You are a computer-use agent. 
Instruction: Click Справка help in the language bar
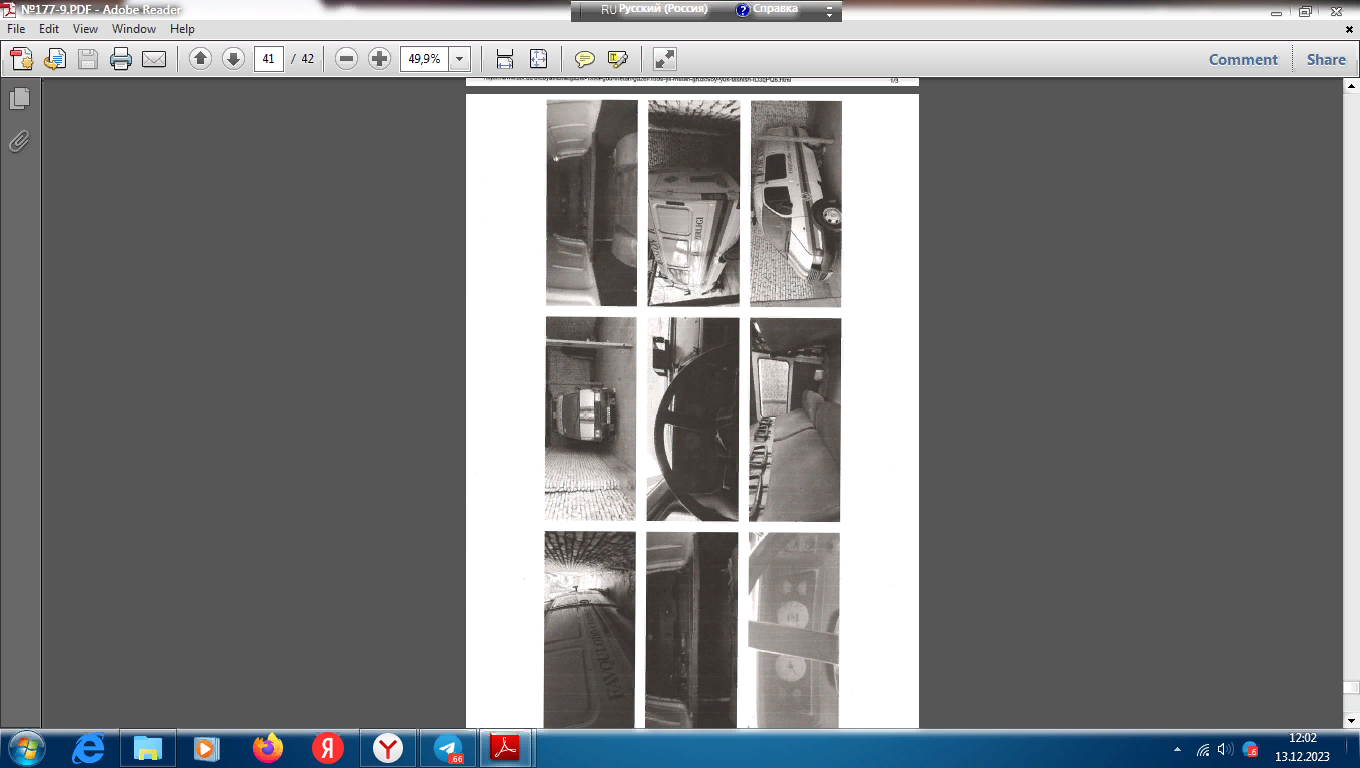pyautogui.click(x=767, y=9)
